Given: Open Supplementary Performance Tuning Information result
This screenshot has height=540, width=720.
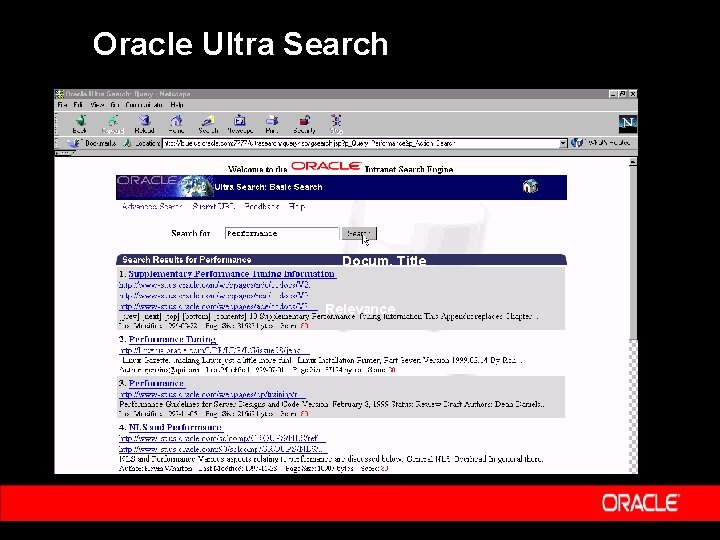Looking at the screenshot, I should (x=232, y=274).
